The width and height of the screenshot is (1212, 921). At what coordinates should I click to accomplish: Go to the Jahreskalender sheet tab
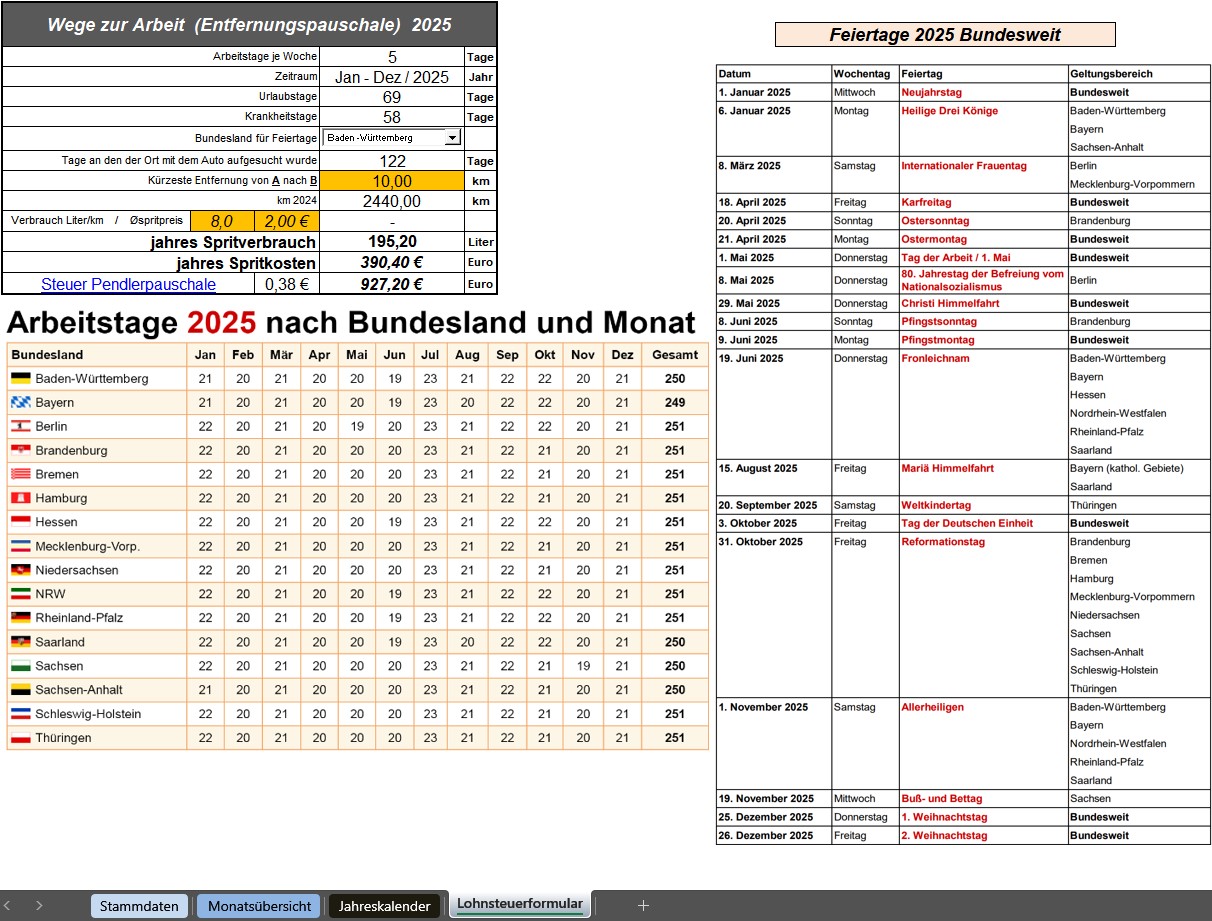click(x=384, y=906)
